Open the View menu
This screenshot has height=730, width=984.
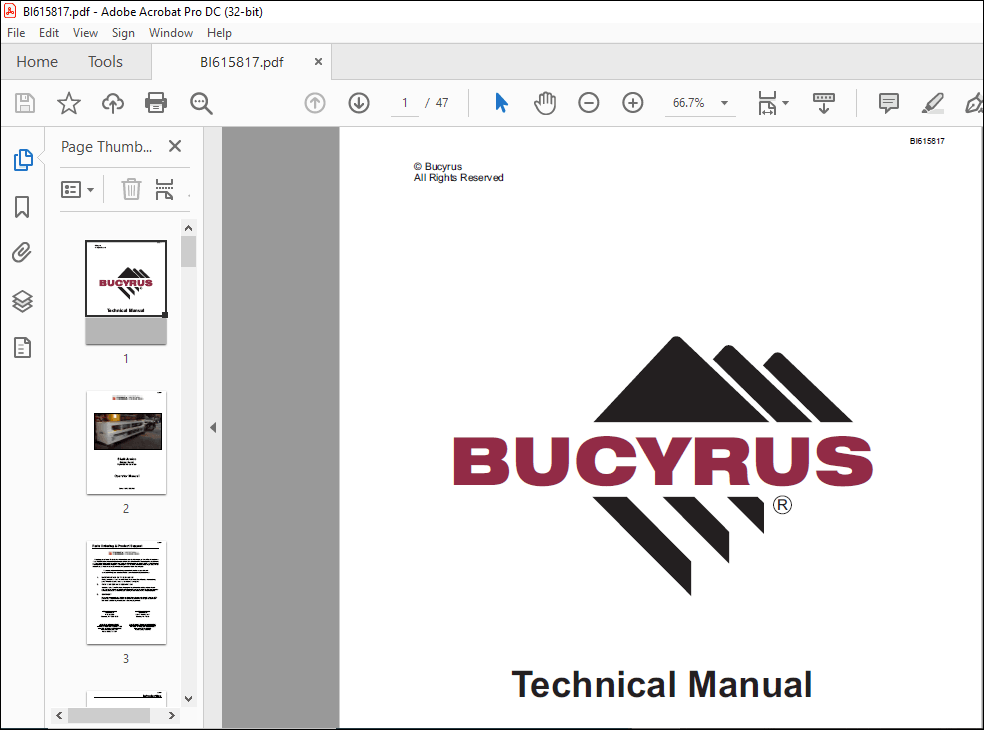[x=85, y=32]
